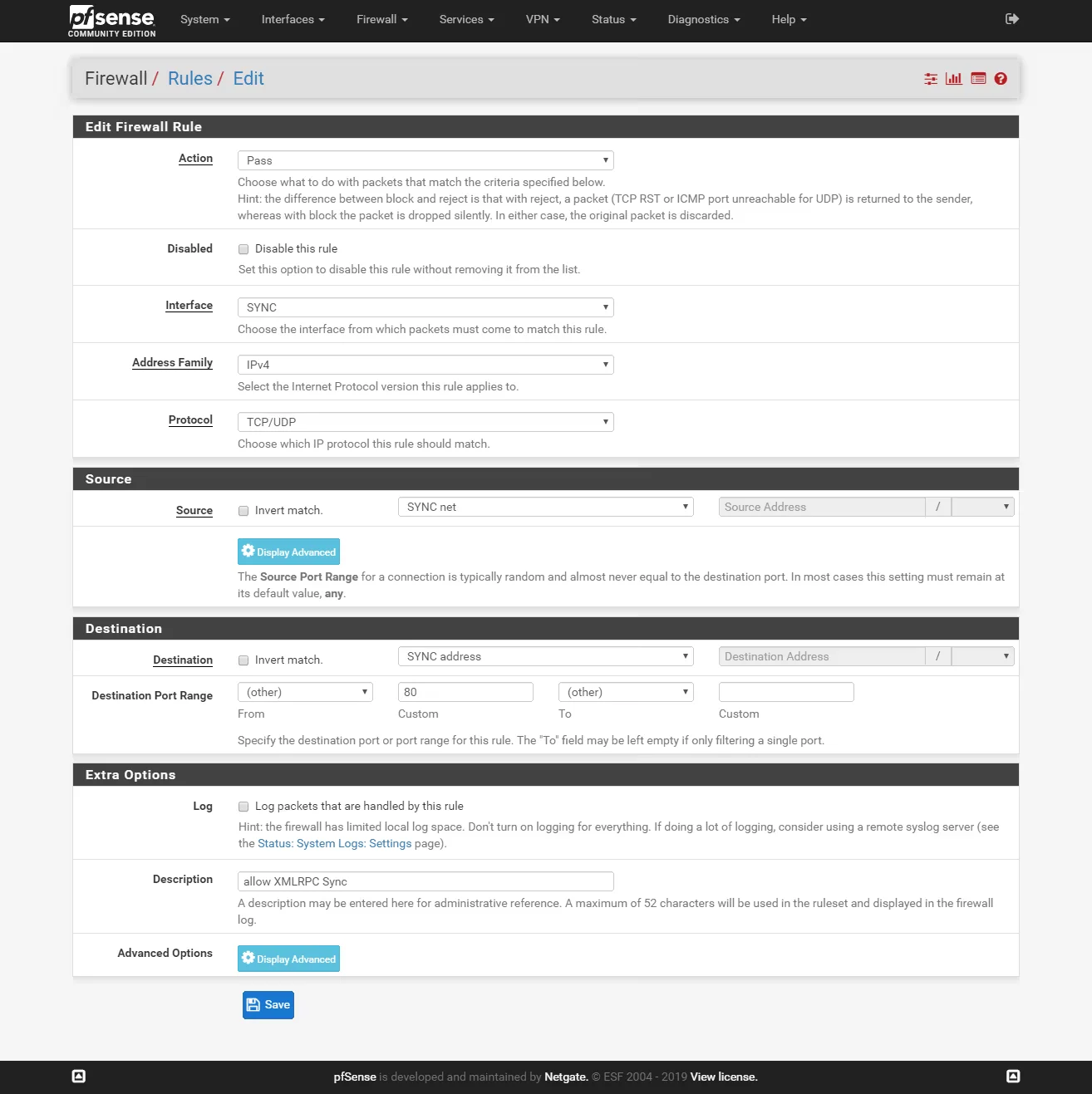Enable the Disable this rule checkbox
The image size is (1092, 1094).
click(243, 248)
